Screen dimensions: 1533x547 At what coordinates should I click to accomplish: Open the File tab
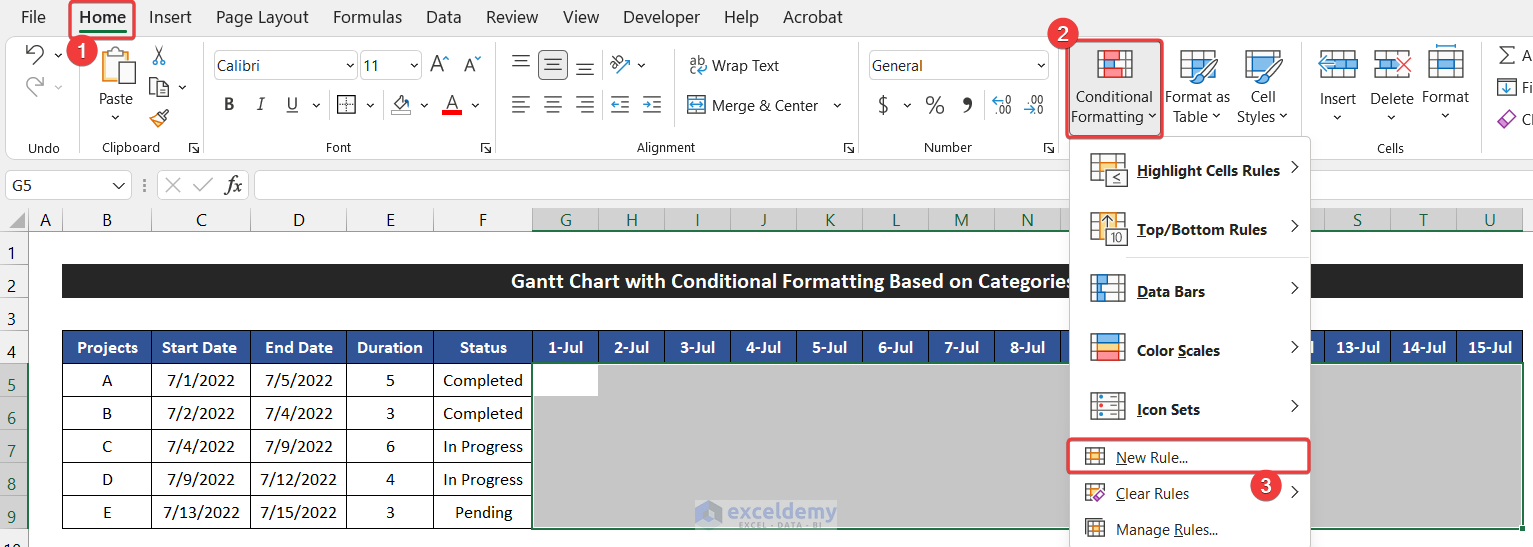33,17
